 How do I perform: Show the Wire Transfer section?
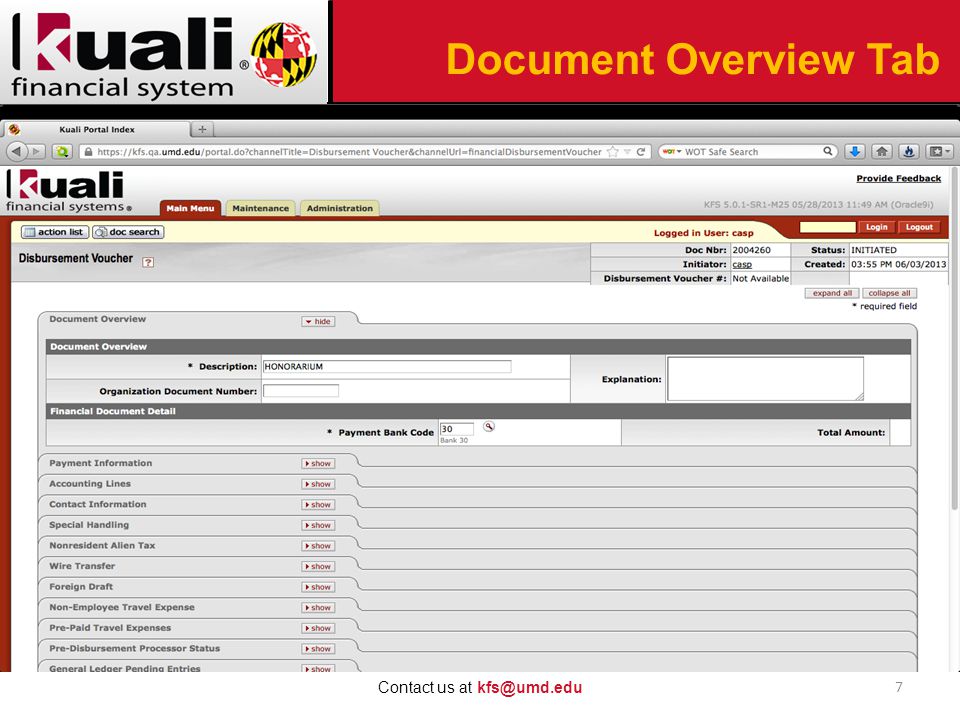click(x=318, y=567)
